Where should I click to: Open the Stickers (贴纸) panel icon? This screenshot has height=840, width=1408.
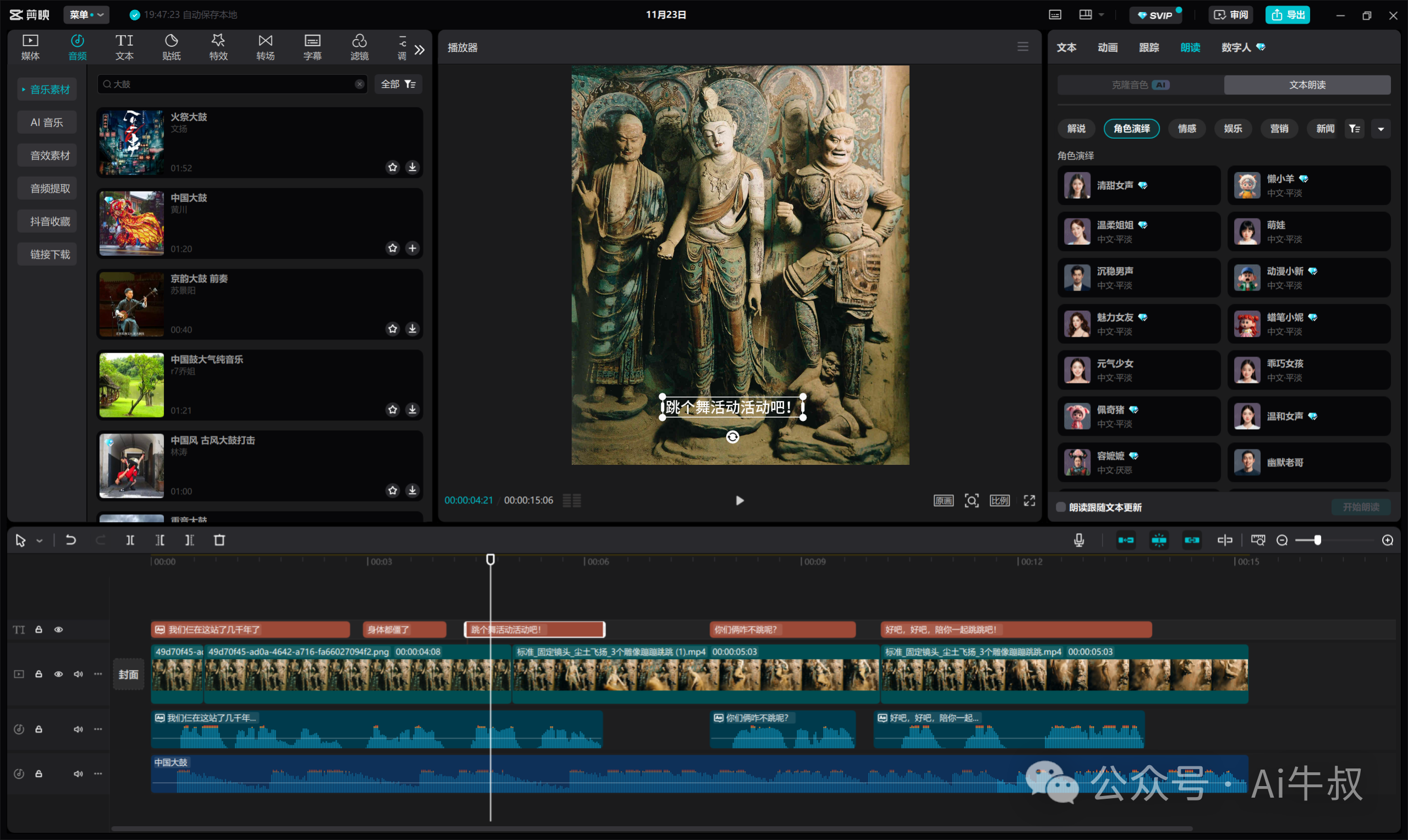[171, 46]
